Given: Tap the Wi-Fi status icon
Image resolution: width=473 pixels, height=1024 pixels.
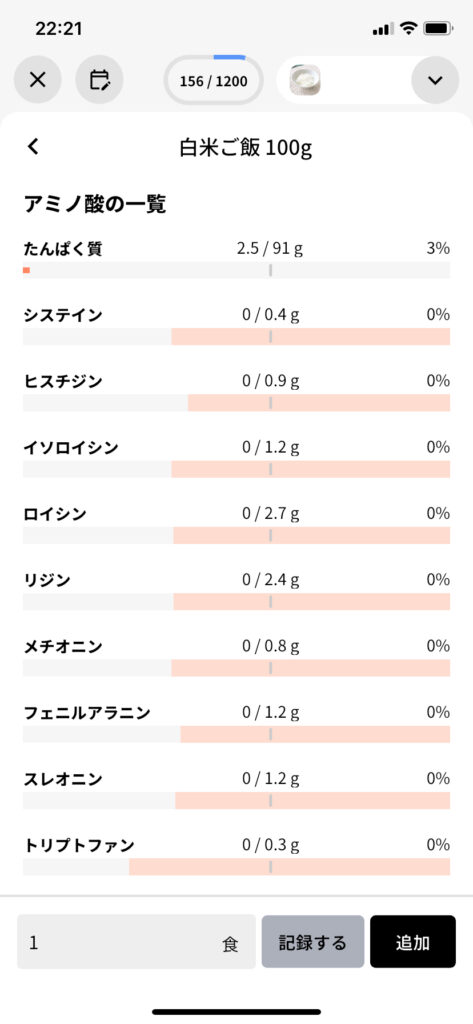Looking at the screenshot, I should (408, 29).
